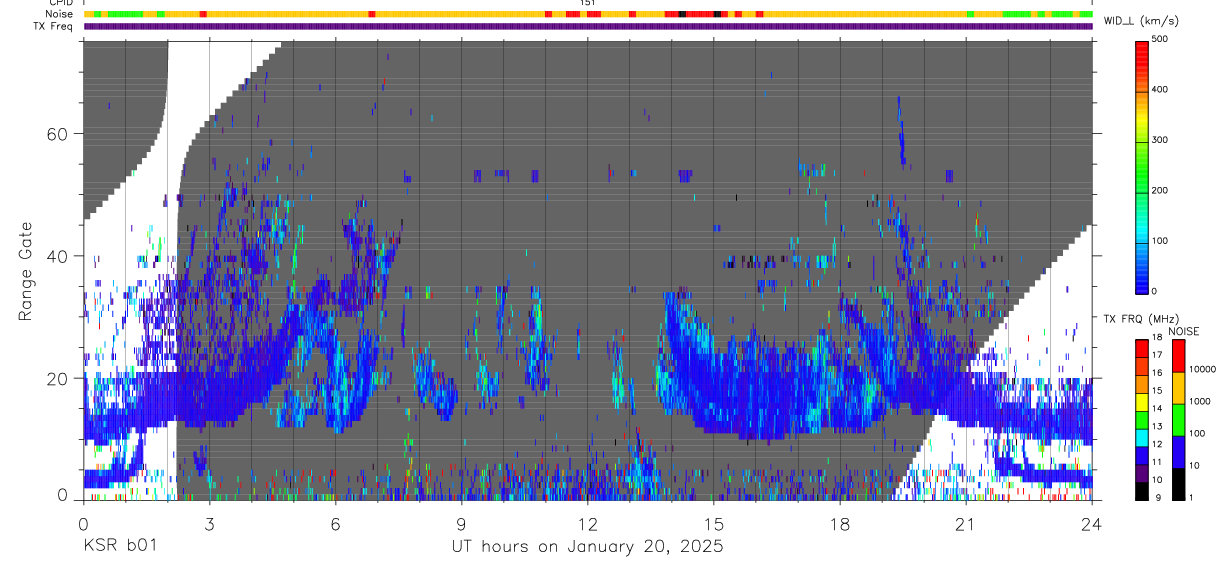Click the x-axis tick label '9'
The height and width of the screenshot is (567, 1228).
pyautogui.click(x=461, y=524)
